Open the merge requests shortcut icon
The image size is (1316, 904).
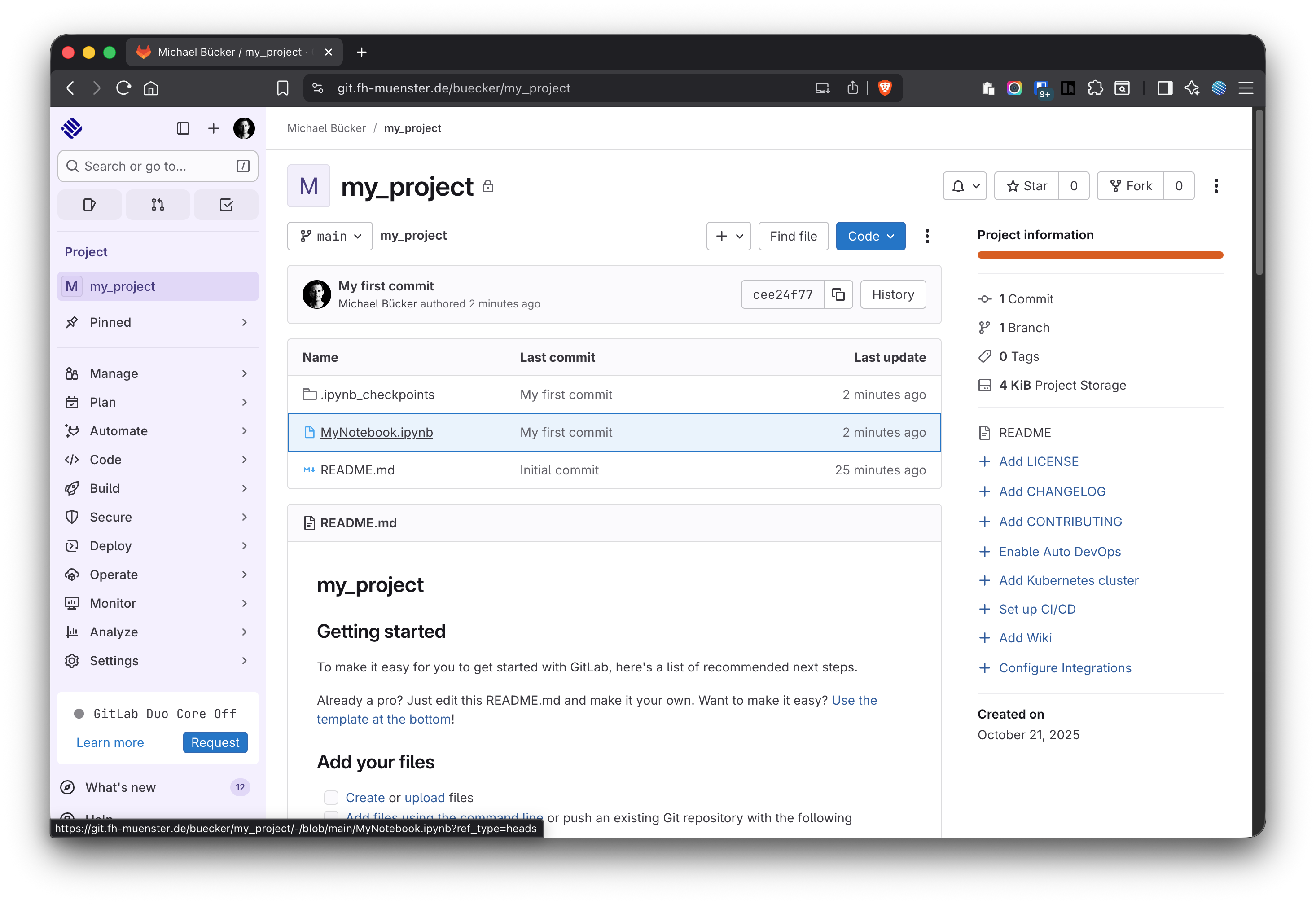point(158,205)
